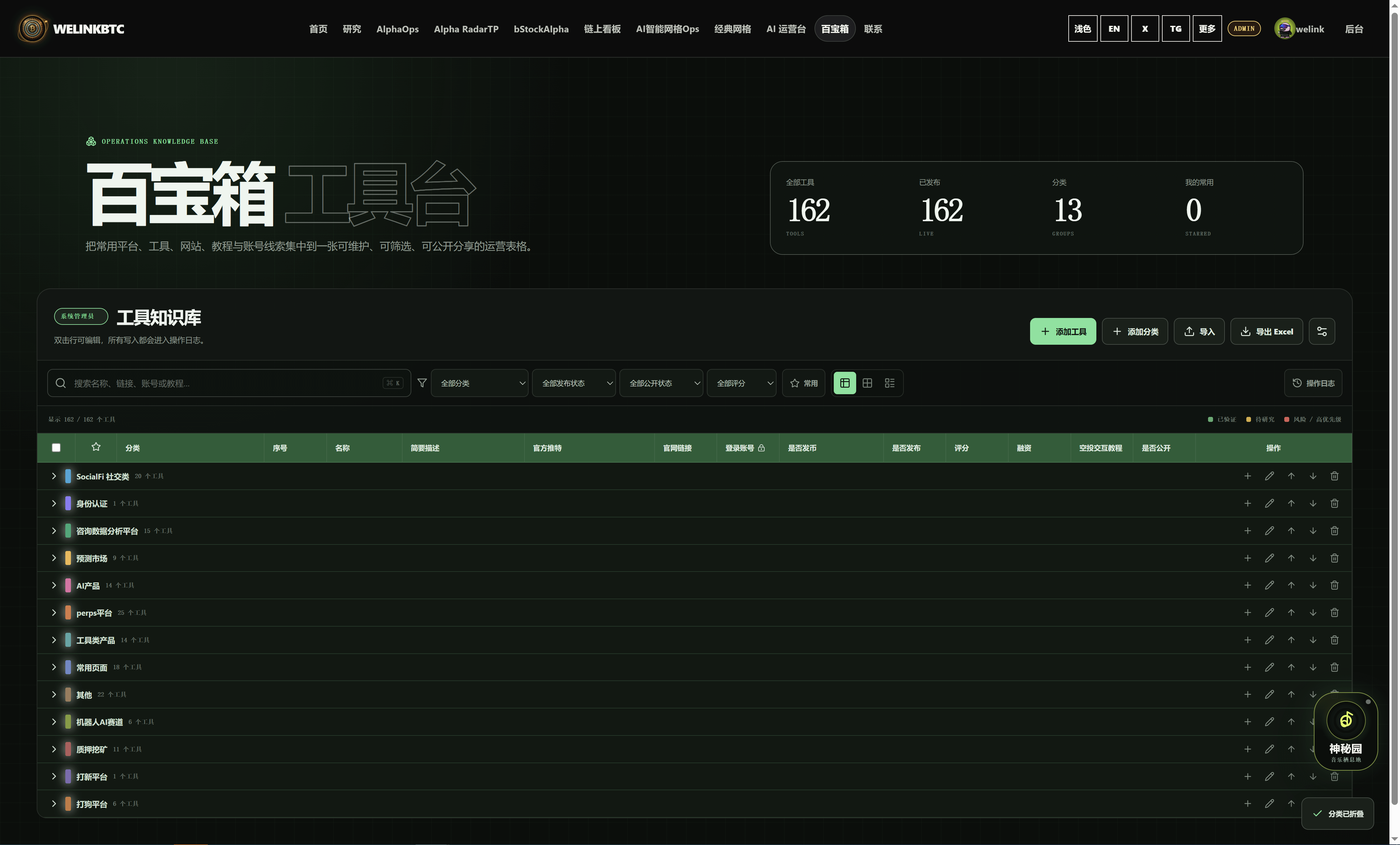Open Alpha RadarTP nav item
This screenshot has height=845, width=1400.
pyautogui.click(x=466, y=28)
